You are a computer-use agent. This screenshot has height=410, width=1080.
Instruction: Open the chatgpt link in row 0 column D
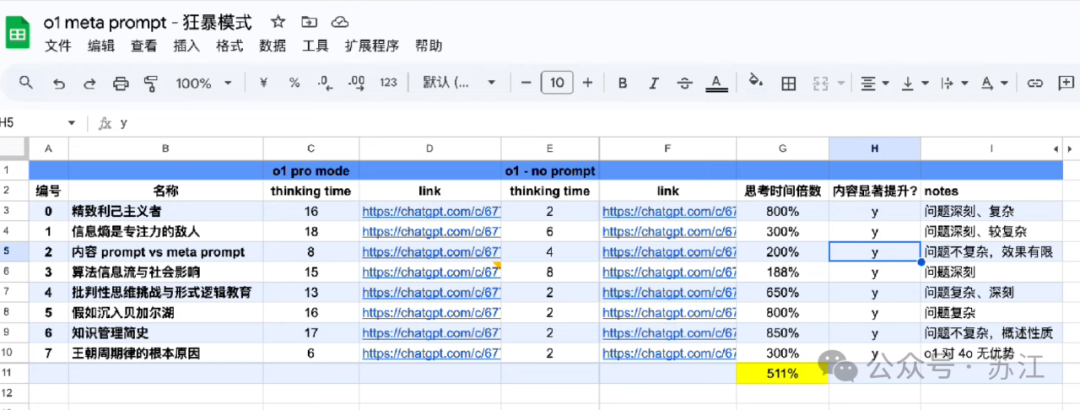pos(430,211)
